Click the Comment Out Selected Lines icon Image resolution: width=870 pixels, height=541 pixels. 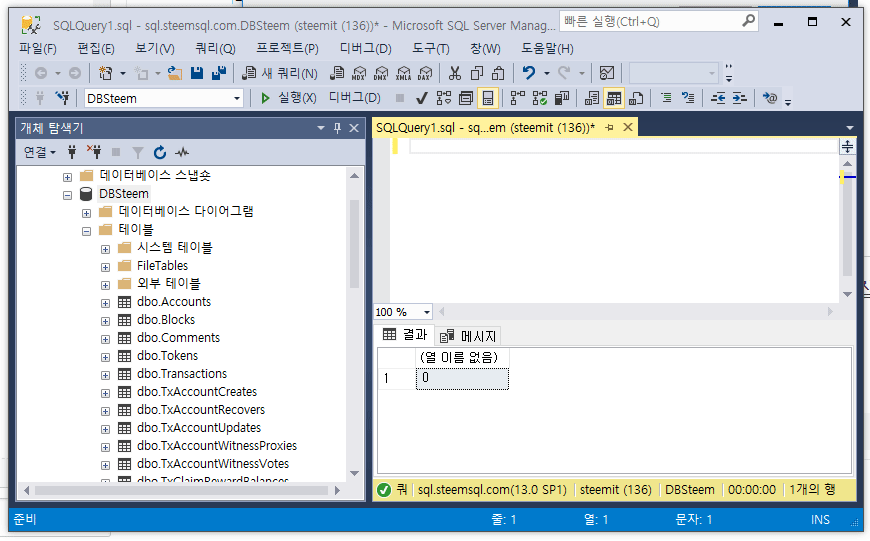pos(666,98)
